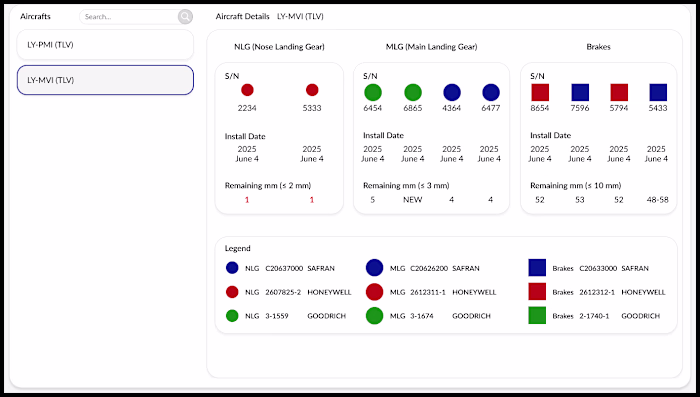700x397 pixels.
Task: Click serial number 4364
Action: (x=452, y=108)
